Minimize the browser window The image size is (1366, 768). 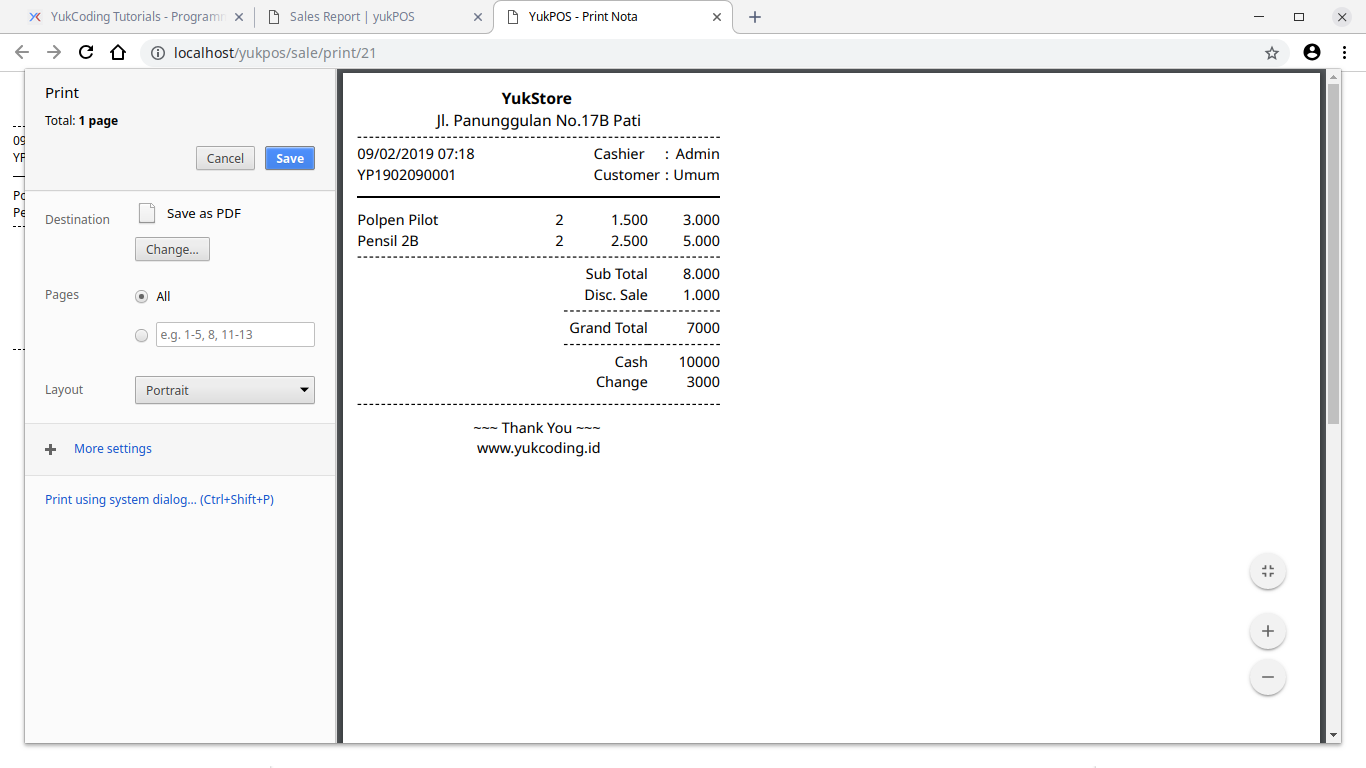(1257, 17)
